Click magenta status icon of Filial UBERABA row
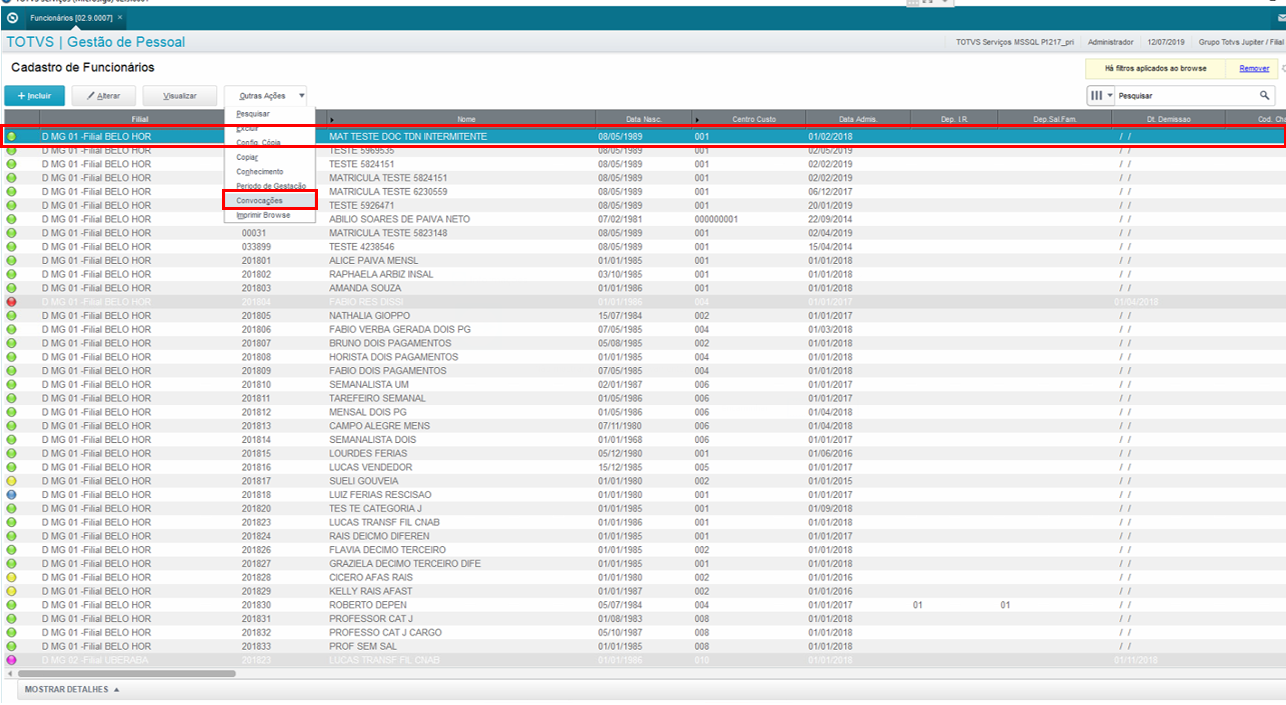 [12, 660]
